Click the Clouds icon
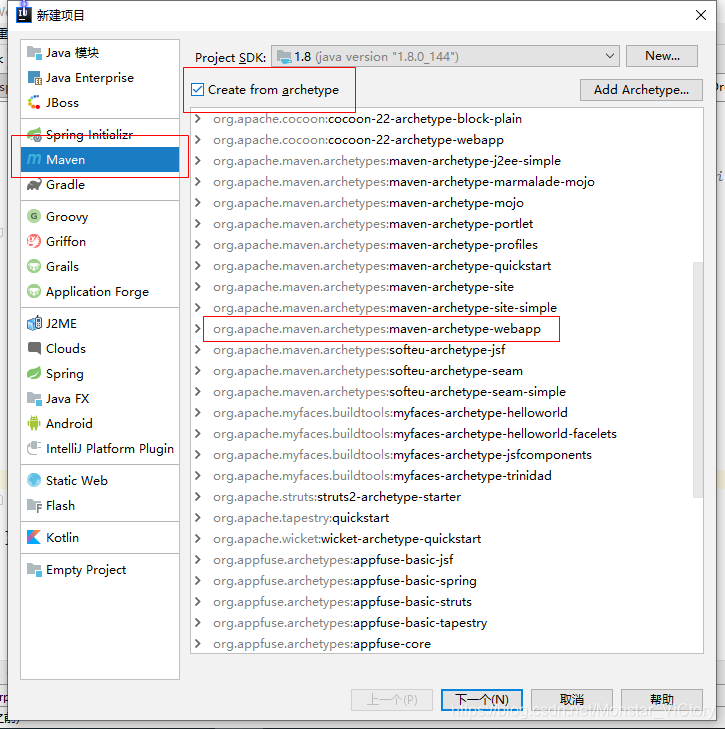The image size is (725, 729). pyautogui.click(x=34, y=348)
